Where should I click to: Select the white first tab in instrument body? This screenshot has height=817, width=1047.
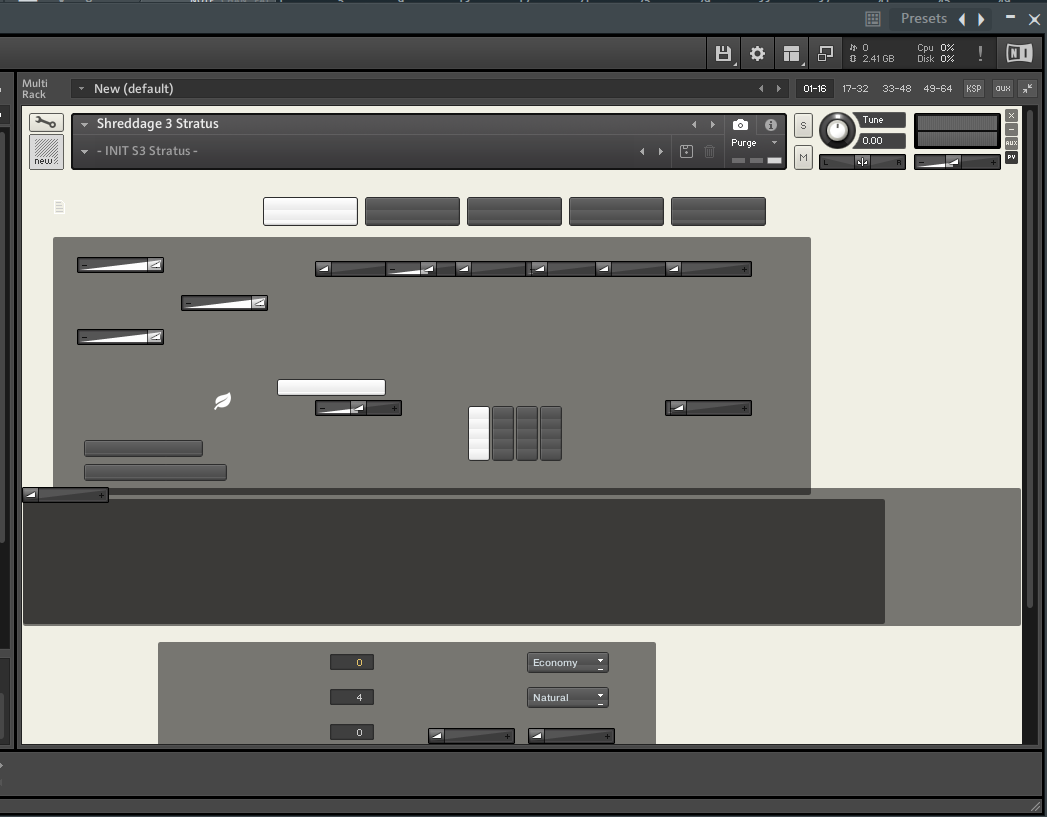310,212
